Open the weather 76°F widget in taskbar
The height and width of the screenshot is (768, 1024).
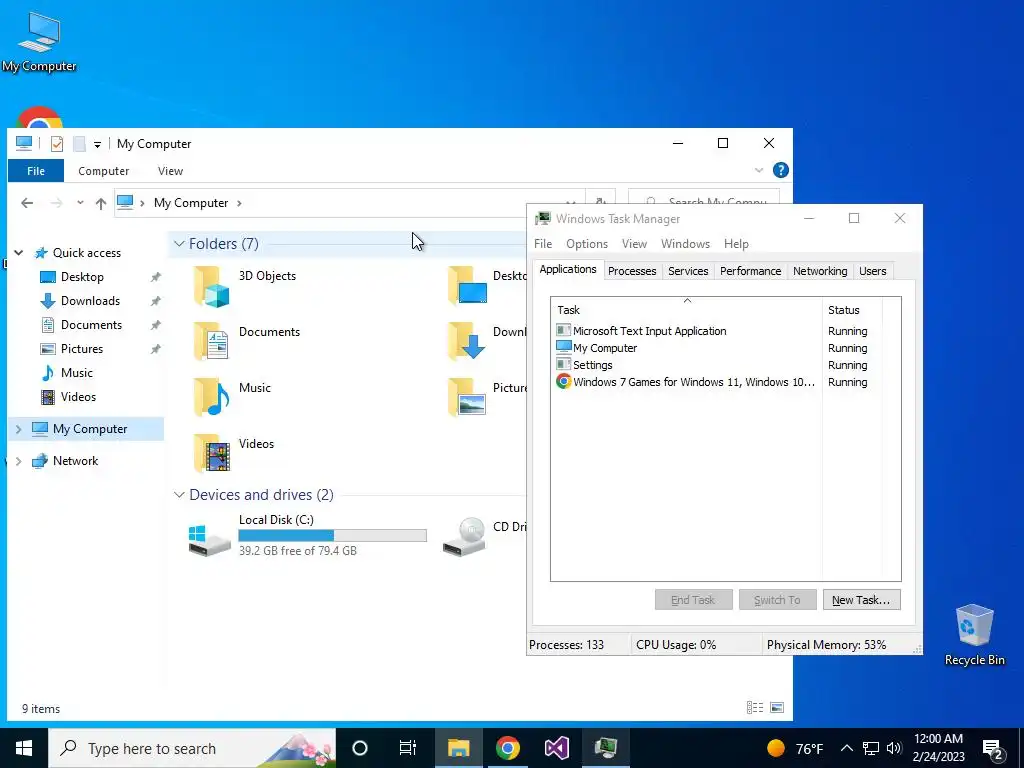795,748
